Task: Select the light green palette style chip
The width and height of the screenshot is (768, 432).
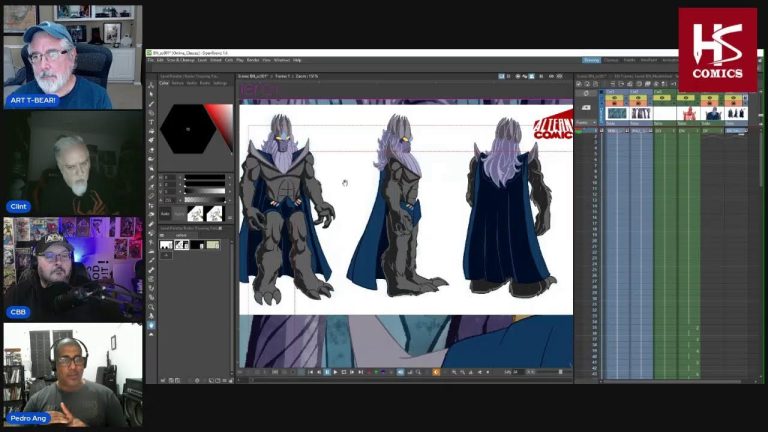Action: 212,244
